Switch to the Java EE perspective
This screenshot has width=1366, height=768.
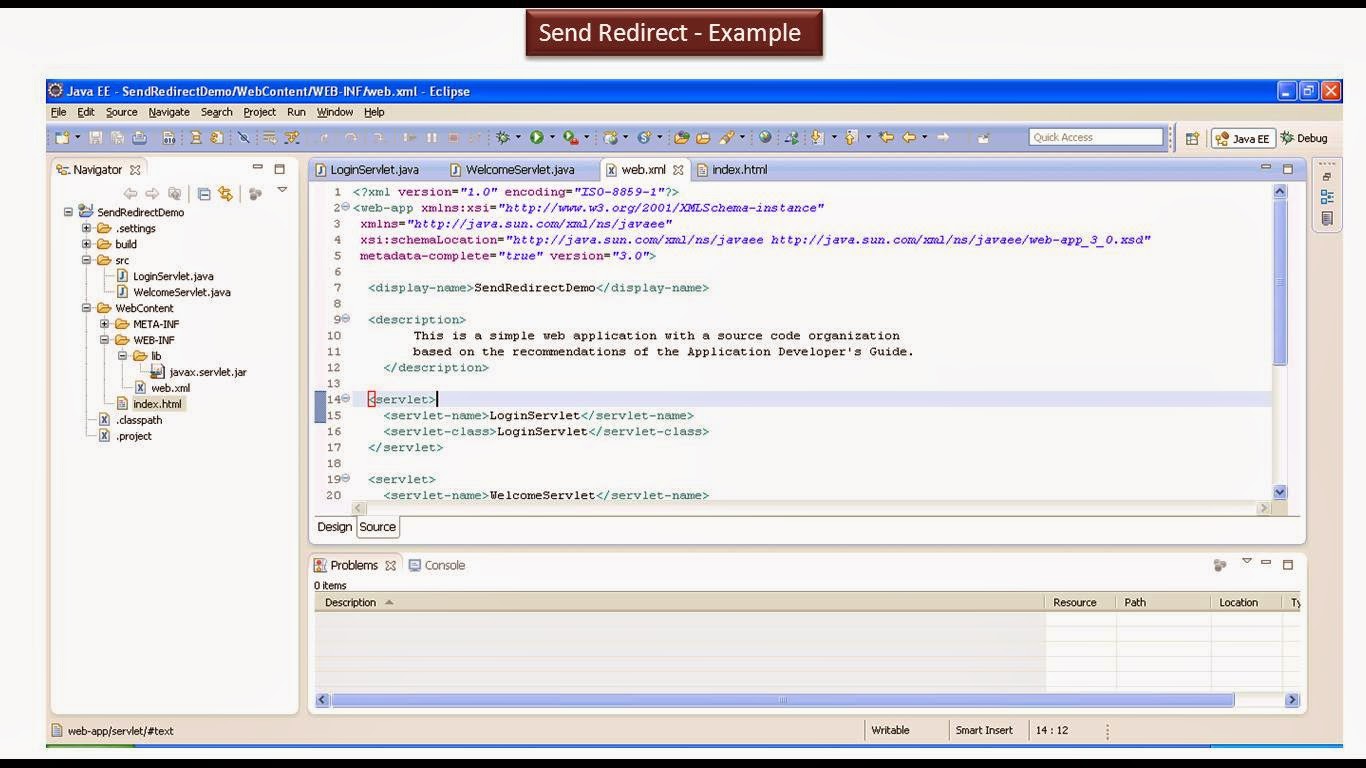1243,137
